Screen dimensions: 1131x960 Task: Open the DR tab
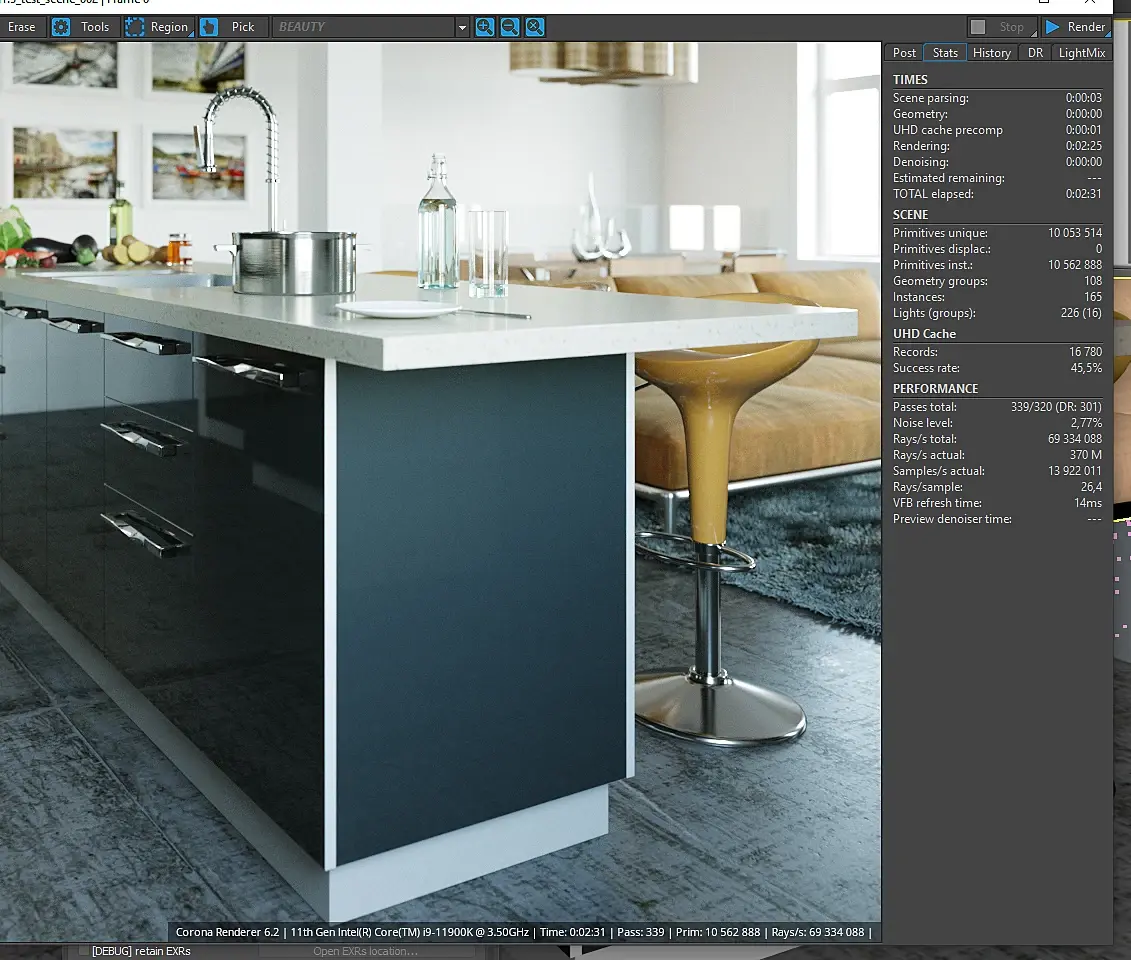[x=1035, y=53]
